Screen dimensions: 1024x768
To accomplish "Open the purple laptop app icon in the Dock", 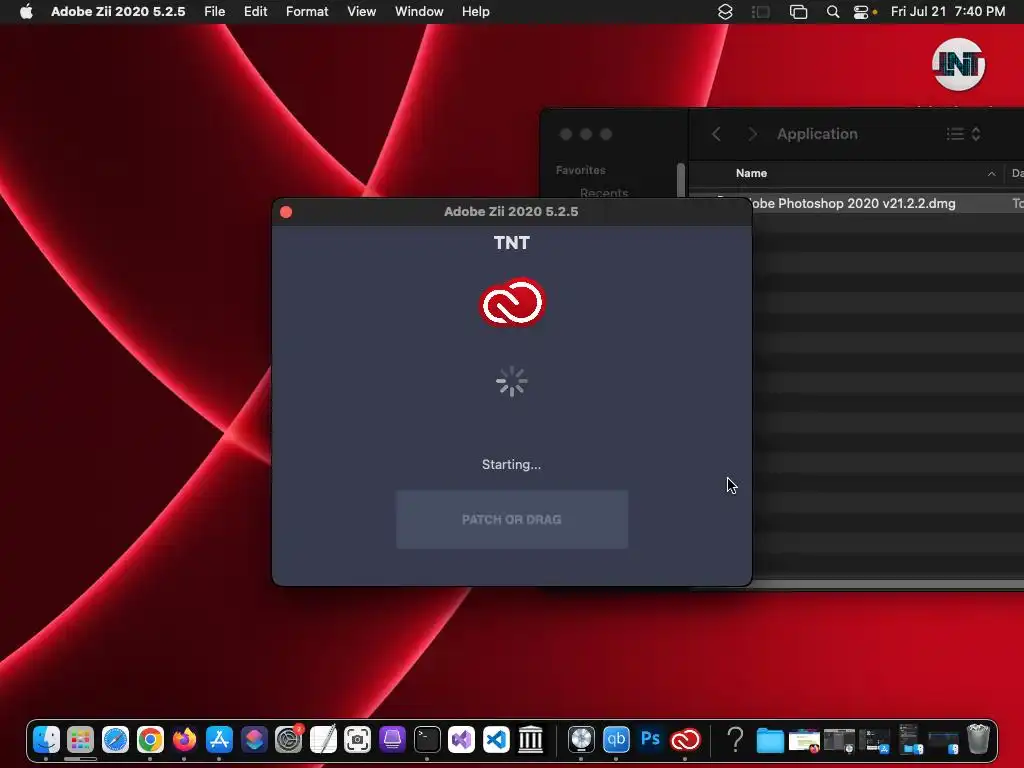I will (x=392, y=739).
